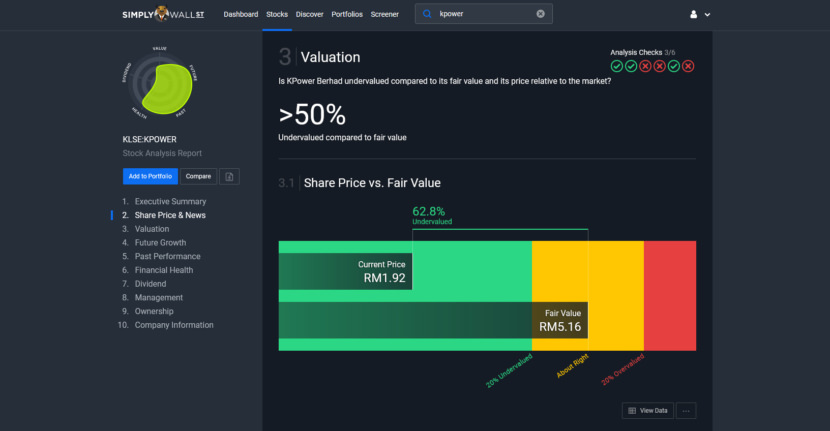Click the red overvalued chart zone
Image resolution: width=830 pixels, height=431 pixels.
pos(670,295)
